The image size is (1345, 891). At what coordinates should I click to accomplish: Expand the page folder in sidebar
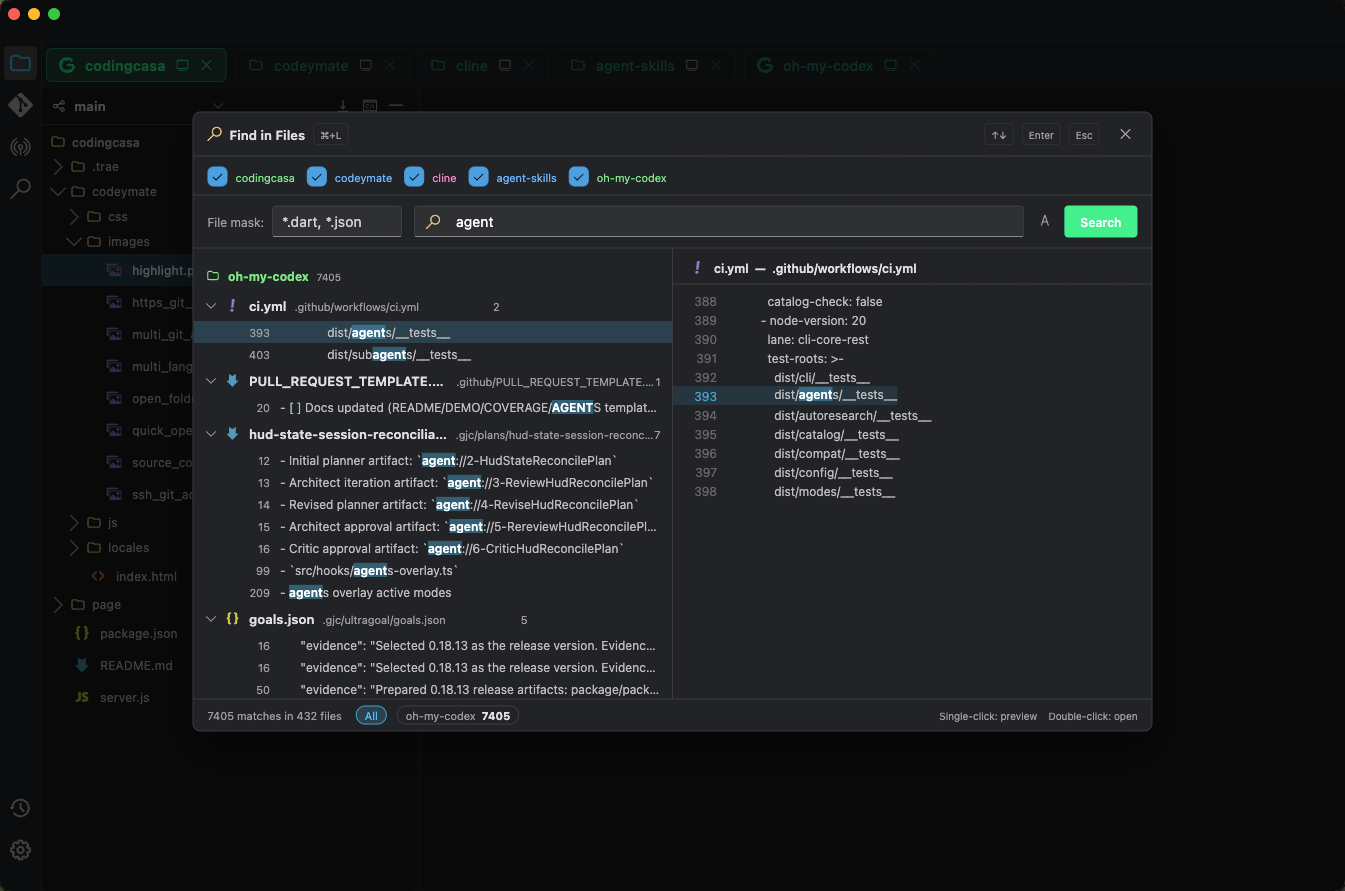[x=57, y=604]
